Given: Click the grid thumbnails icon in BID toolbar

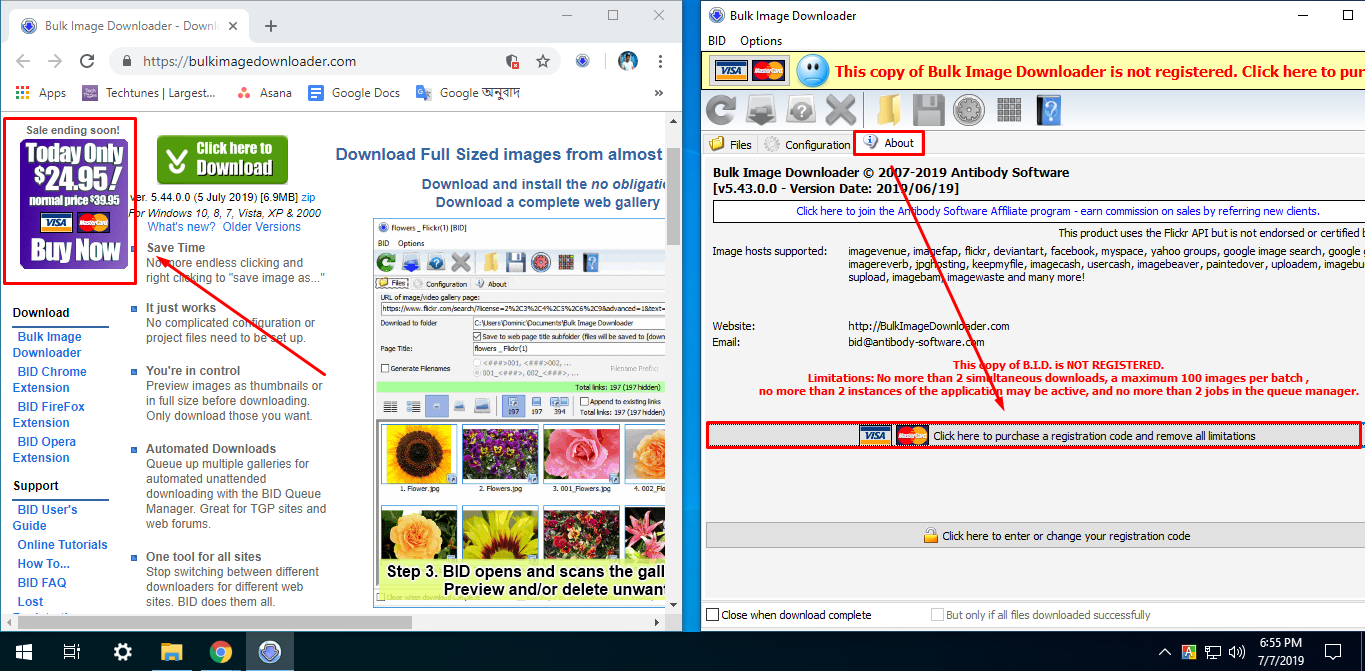Looking at the screenshot, I should (x=1008, y=109).
